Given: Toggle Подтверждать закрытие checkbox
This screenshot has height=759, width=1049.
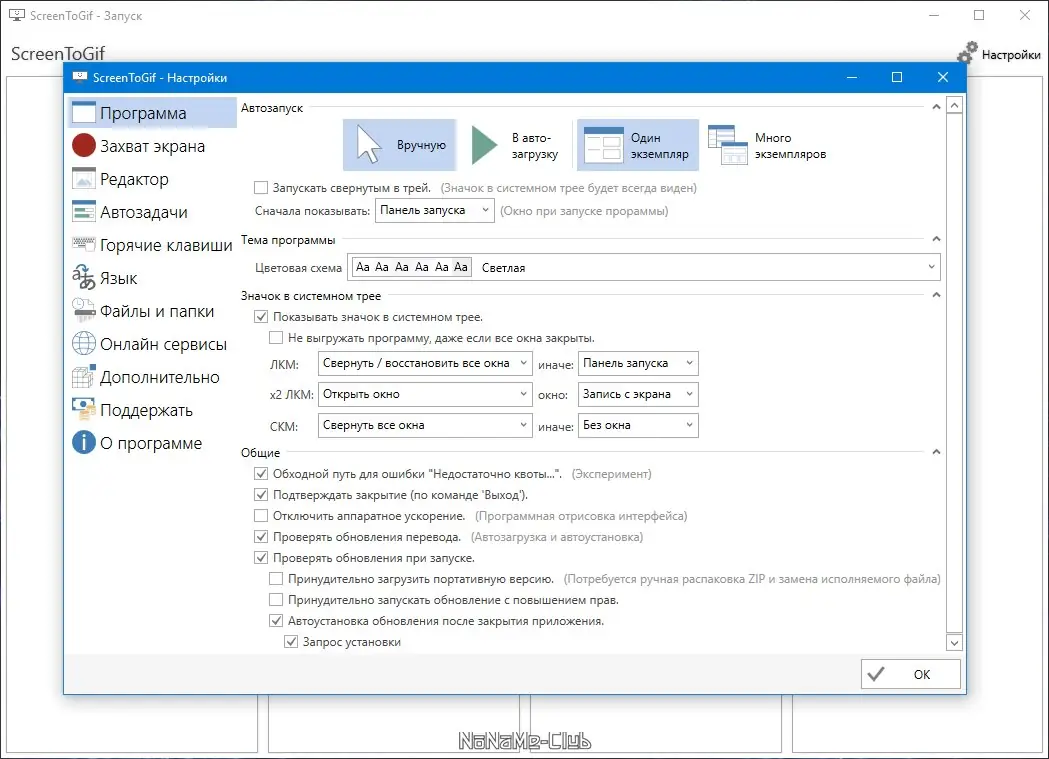Looking at the screenshot, I should pyautogui.click(x=261, y=495).
